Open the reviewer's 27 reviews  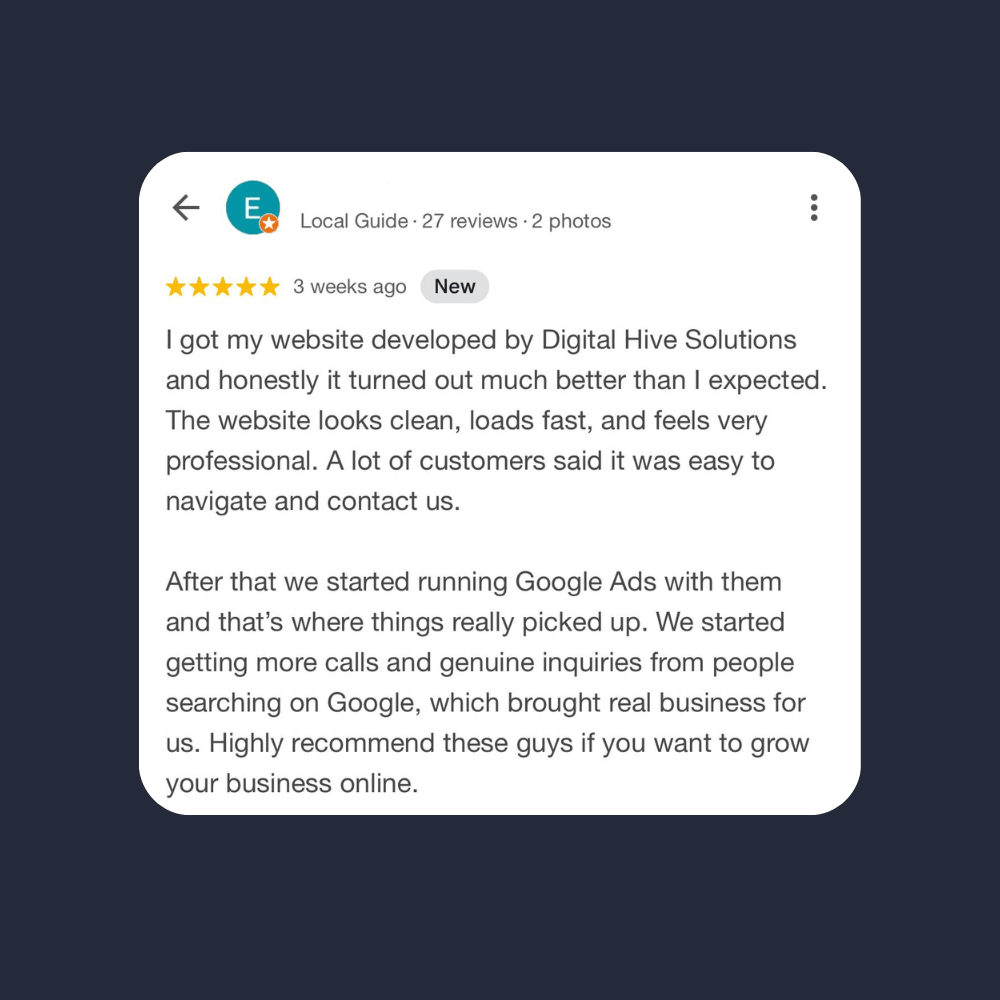point(469,222)
